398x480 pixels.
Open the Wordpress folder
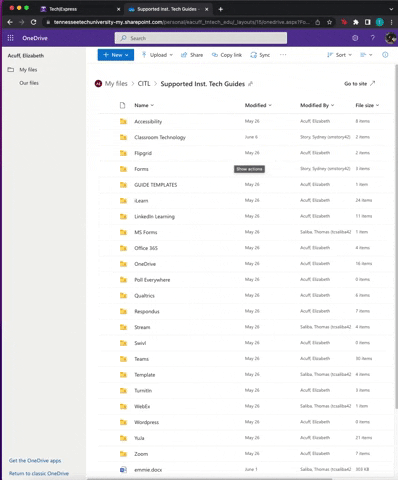pyautogui.click(x=146, y=422)
